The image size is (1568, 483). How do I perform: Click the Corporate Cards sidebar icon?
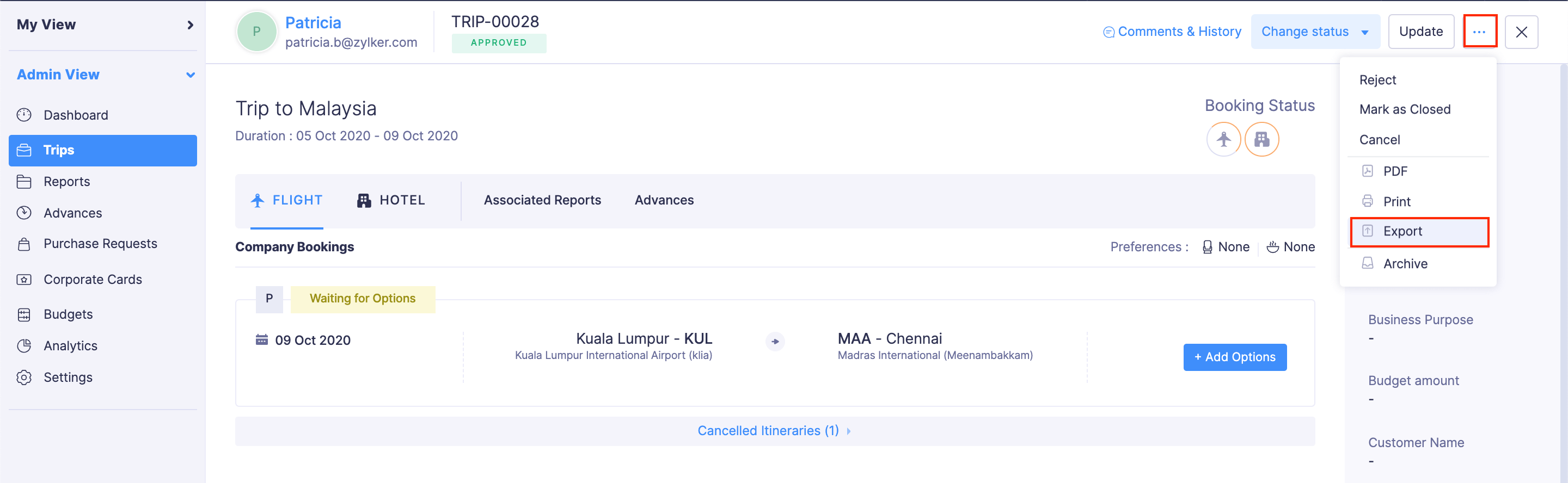[x=24, y=279]
